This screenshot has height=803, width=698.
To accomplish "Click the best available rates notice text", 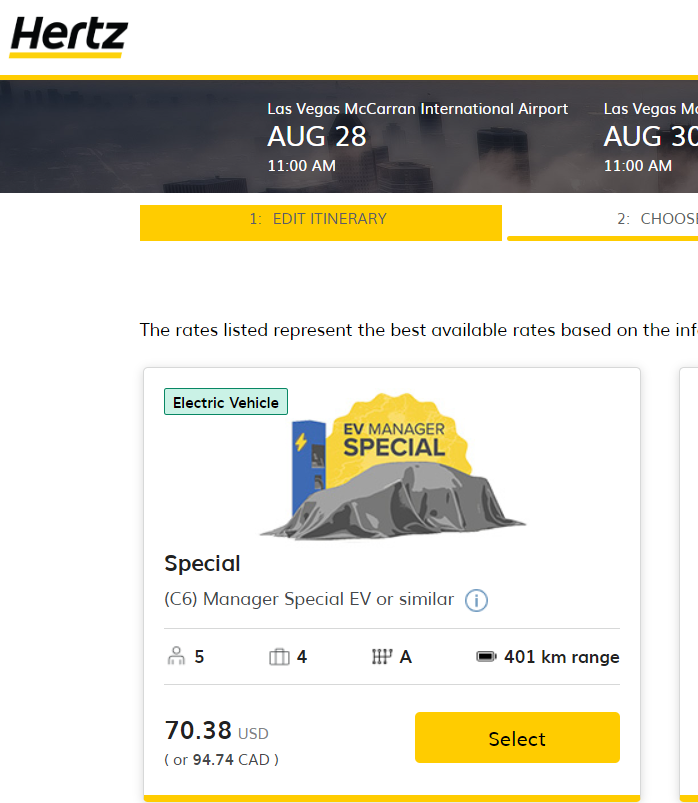I will click(418, 330).
